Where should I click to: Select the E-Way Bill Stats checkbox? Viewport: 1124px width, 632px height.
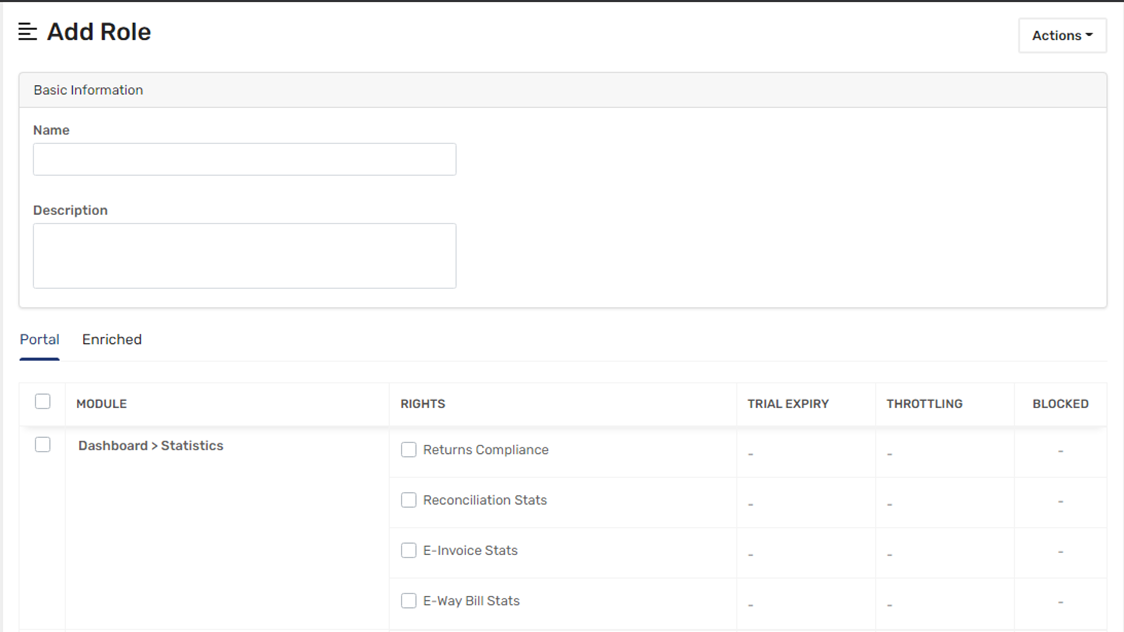[x=409, y=601]
